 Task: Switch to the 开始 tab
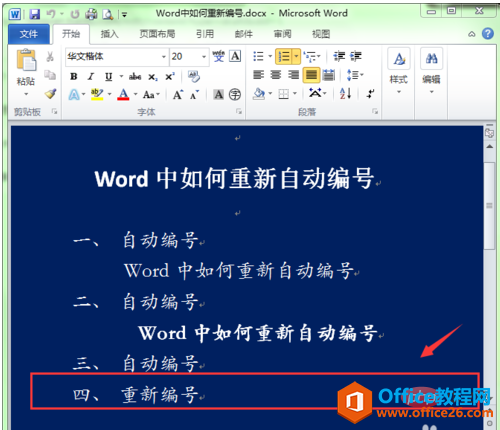click(71, 34)
